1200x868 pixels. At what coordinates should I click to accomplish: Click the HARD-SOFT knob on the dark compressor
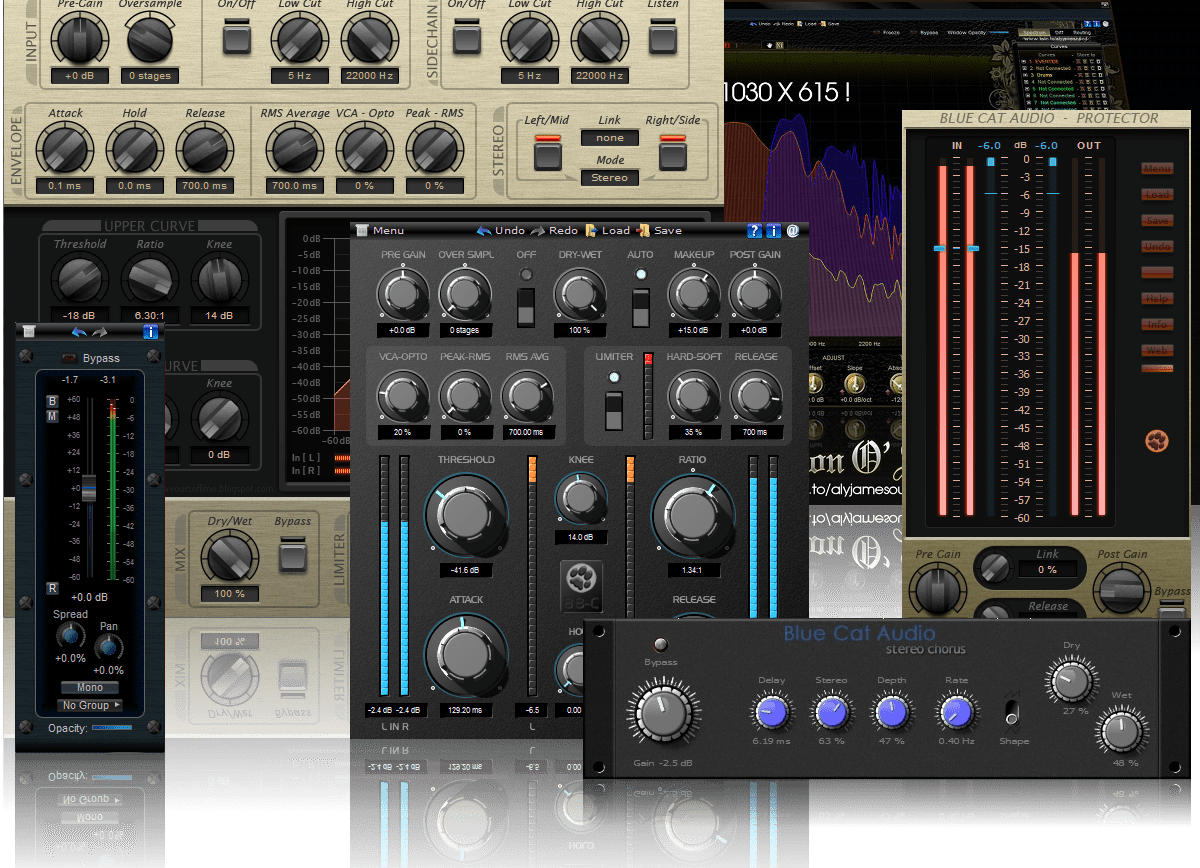coord(693,397)
